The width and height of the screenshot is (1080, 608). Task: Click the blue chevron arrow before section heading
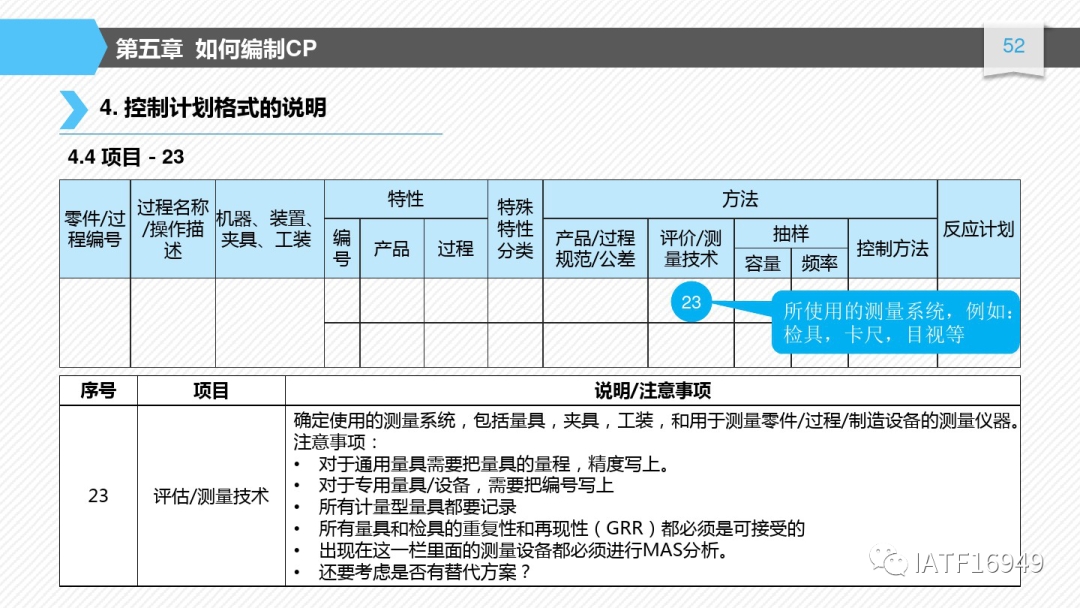pyautogui.click(x=74, y=109)
